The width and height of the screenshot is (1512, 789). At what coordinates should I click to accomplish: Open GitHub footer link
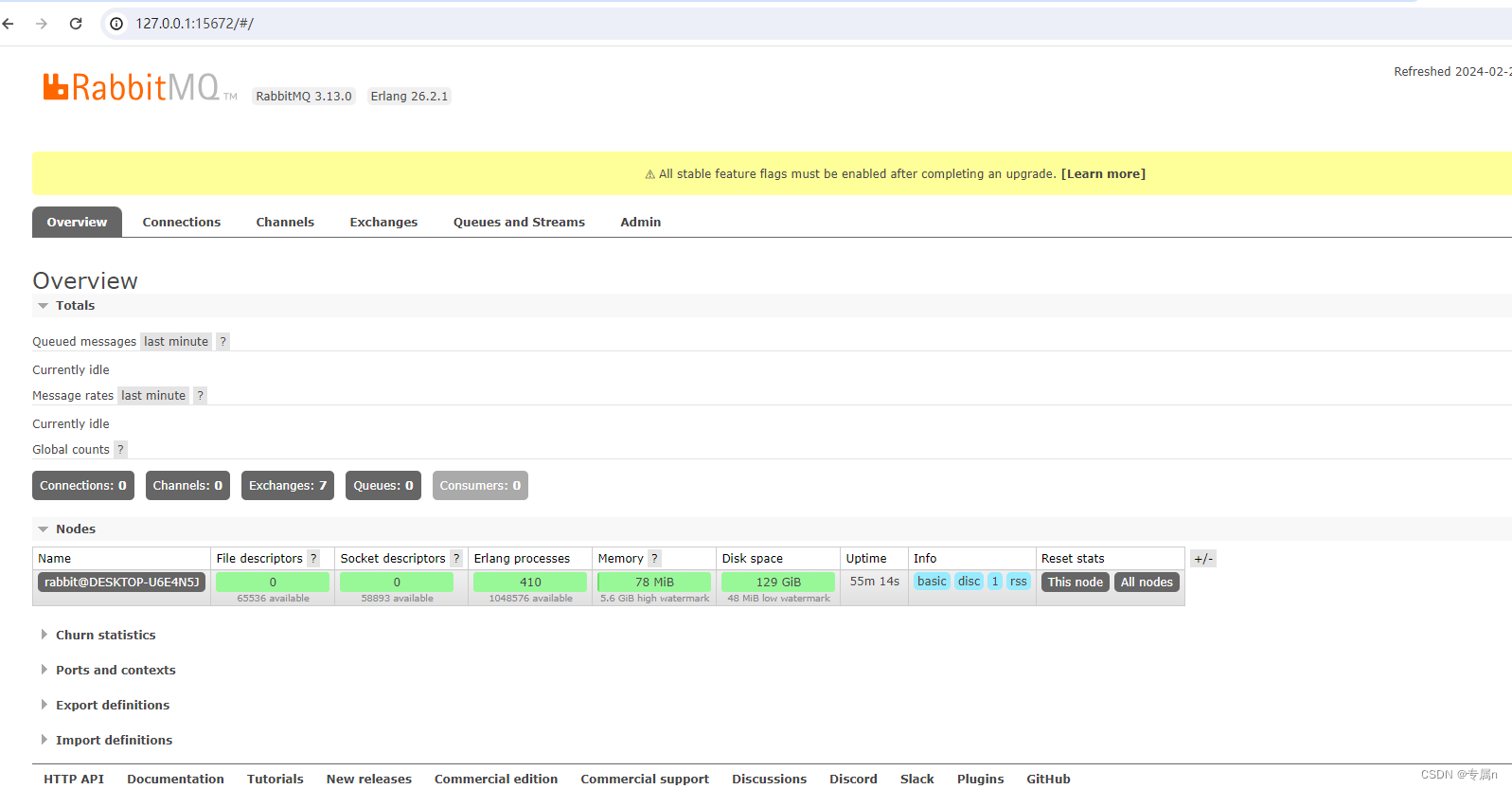[1049, 780]
